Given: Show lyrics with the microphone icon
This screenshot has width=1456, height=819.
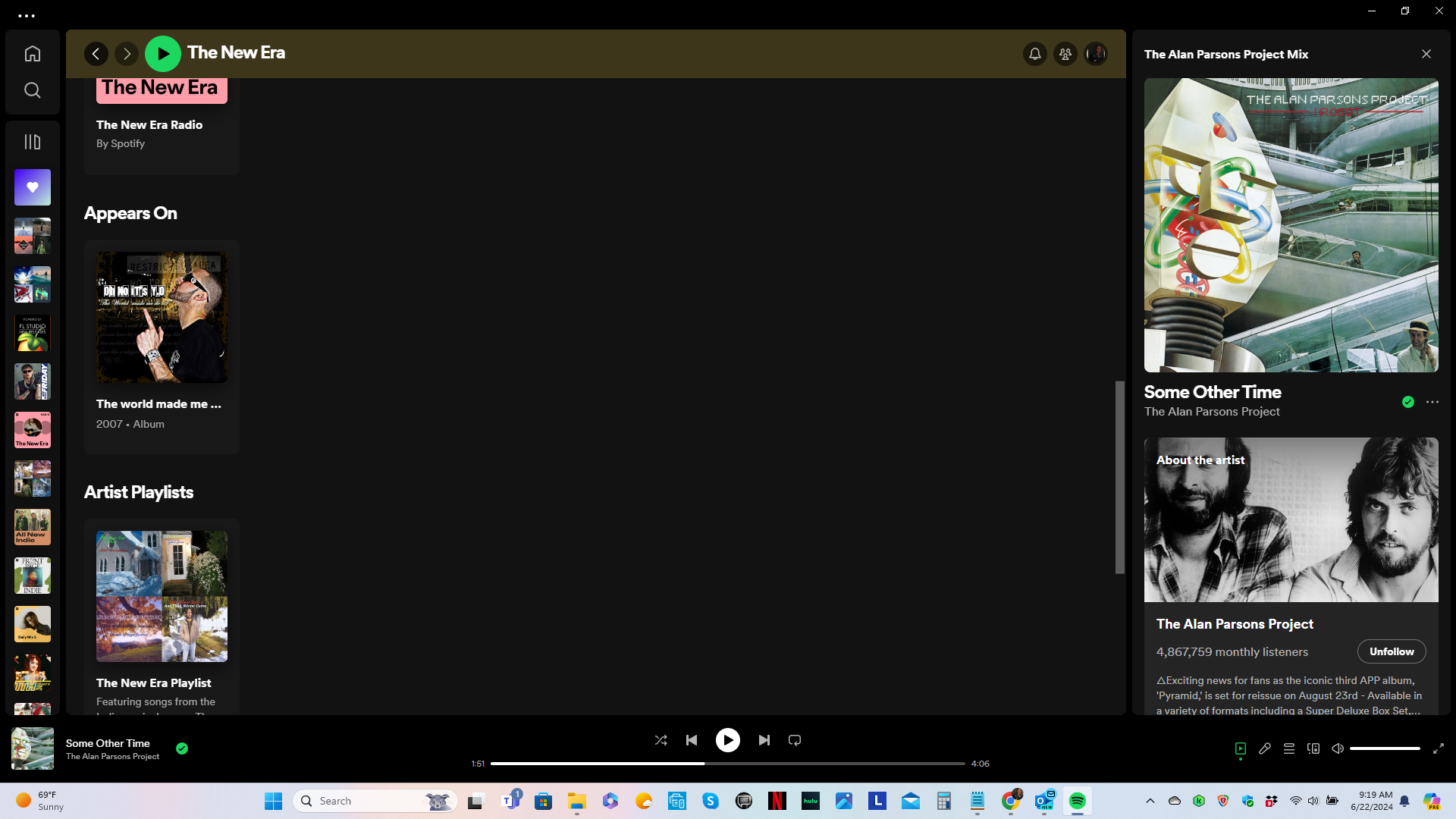Looking at the screenshot, I should (x=1265, y=748).
